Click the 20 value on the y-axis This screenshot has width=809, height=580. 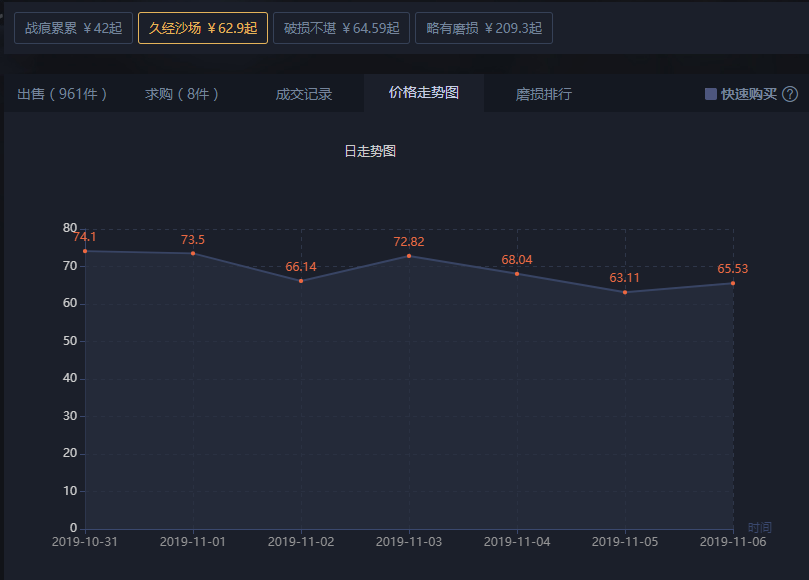coord(70,453)
